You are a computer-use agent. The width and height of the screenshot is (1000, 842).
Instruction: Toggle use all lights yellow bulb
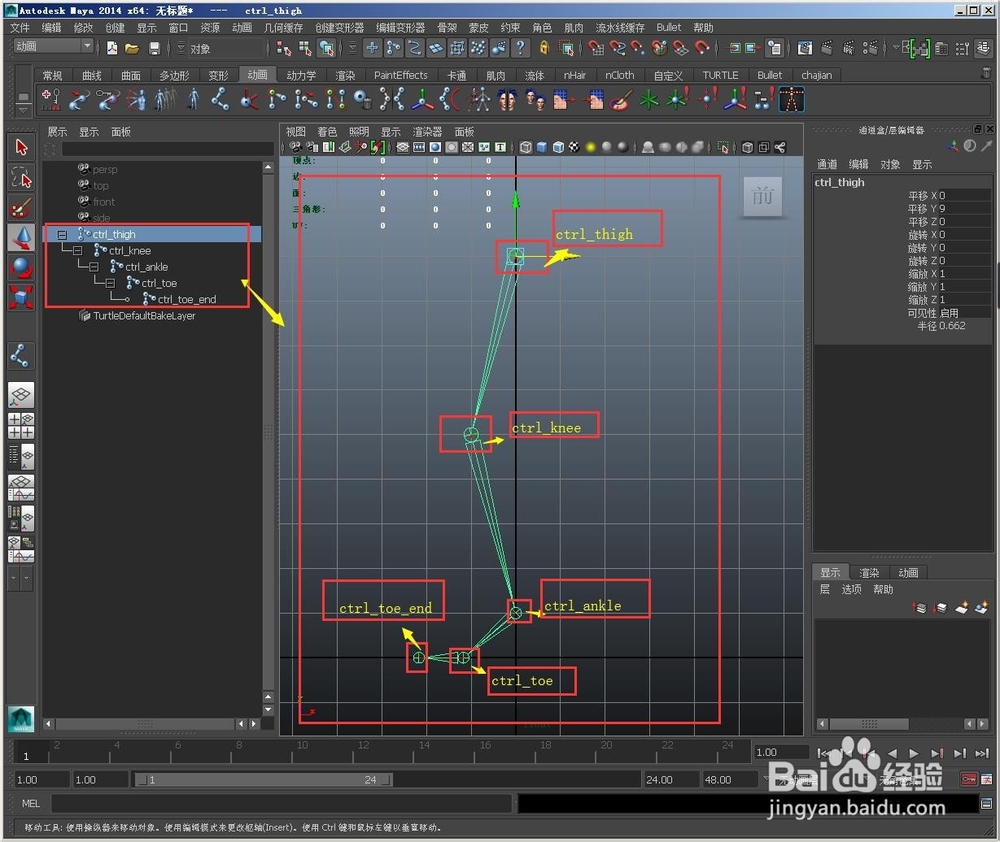[x=591, y=147]
